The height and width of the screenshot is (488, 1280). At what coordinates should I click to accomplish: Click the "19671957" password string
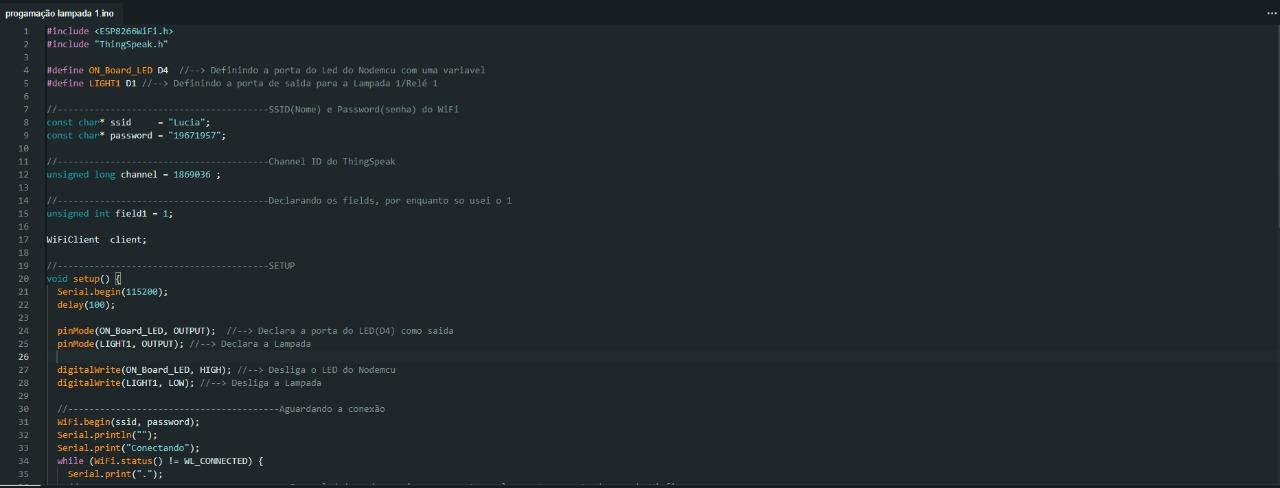[x=194, y=135]
